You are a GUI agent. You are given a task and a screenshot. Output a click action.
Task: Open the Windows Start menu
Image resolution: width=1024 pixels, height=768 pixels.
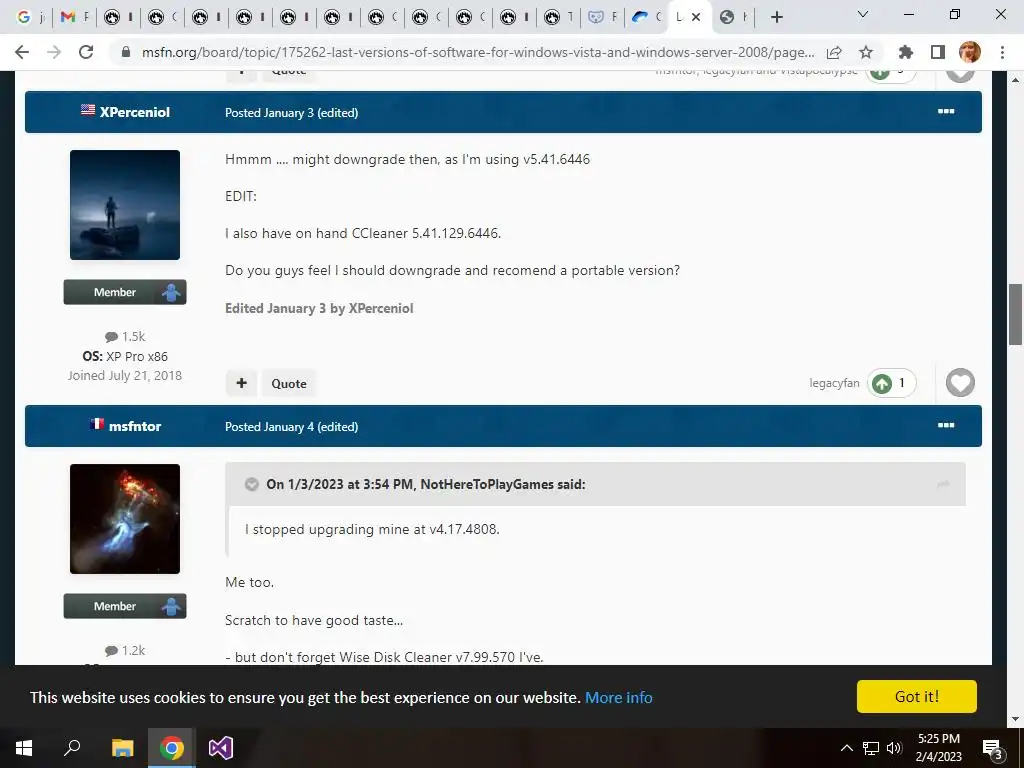click(x=24, y=748)
